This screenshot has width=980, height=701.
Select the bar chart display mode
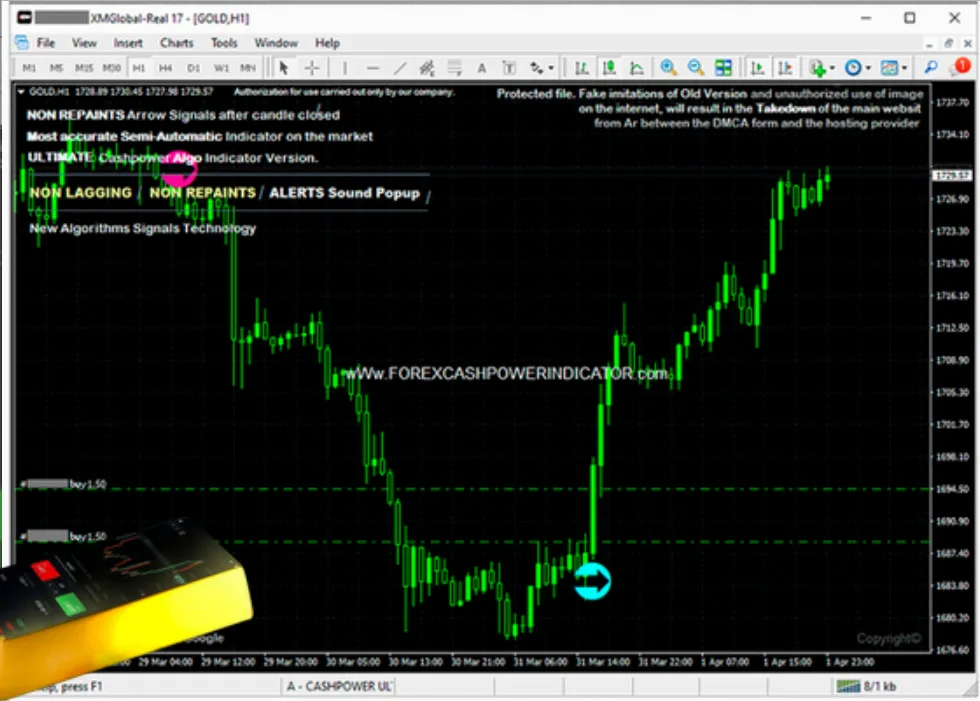click(x=581, y=67)
